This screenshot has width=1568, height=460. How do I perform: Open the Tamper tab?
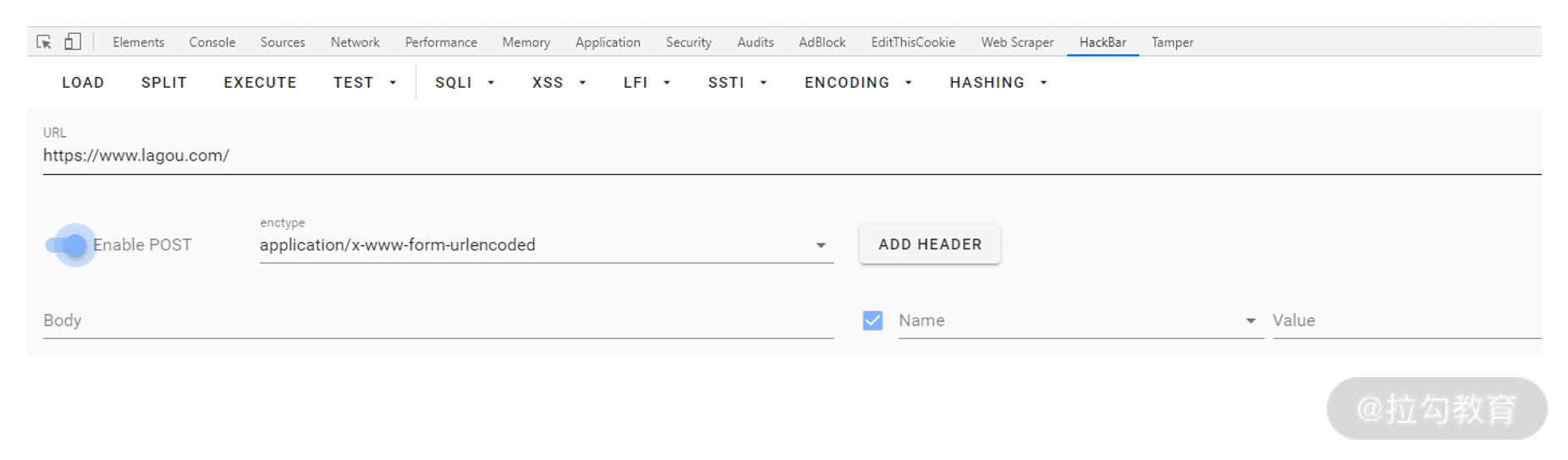pyautogui.click(x=1172, y=42)
